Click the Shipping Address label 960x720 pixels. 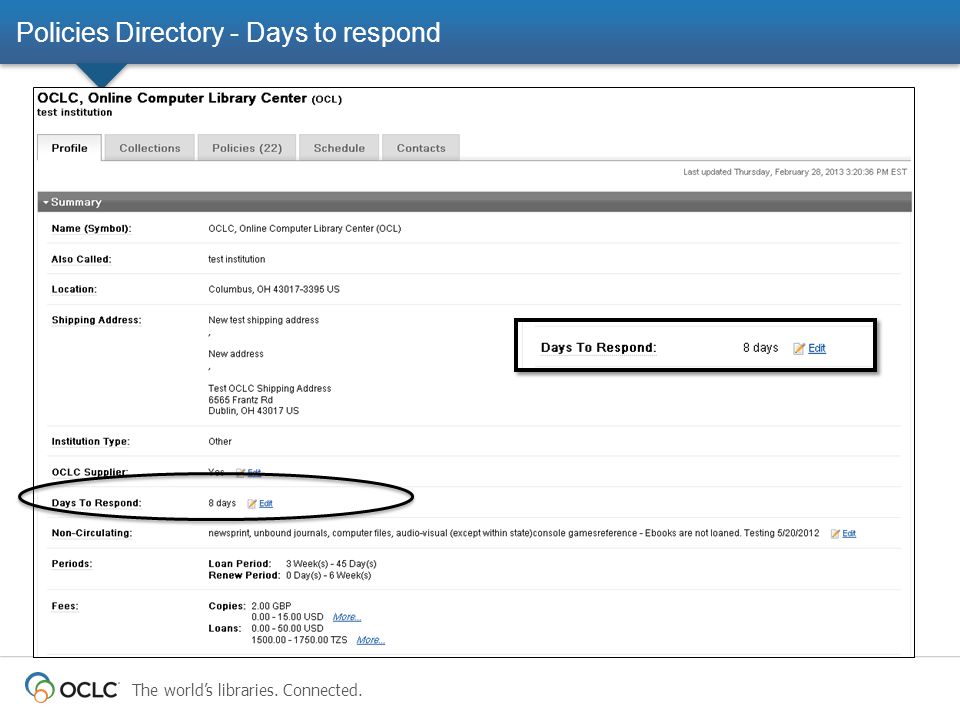[x=96, y=320]
